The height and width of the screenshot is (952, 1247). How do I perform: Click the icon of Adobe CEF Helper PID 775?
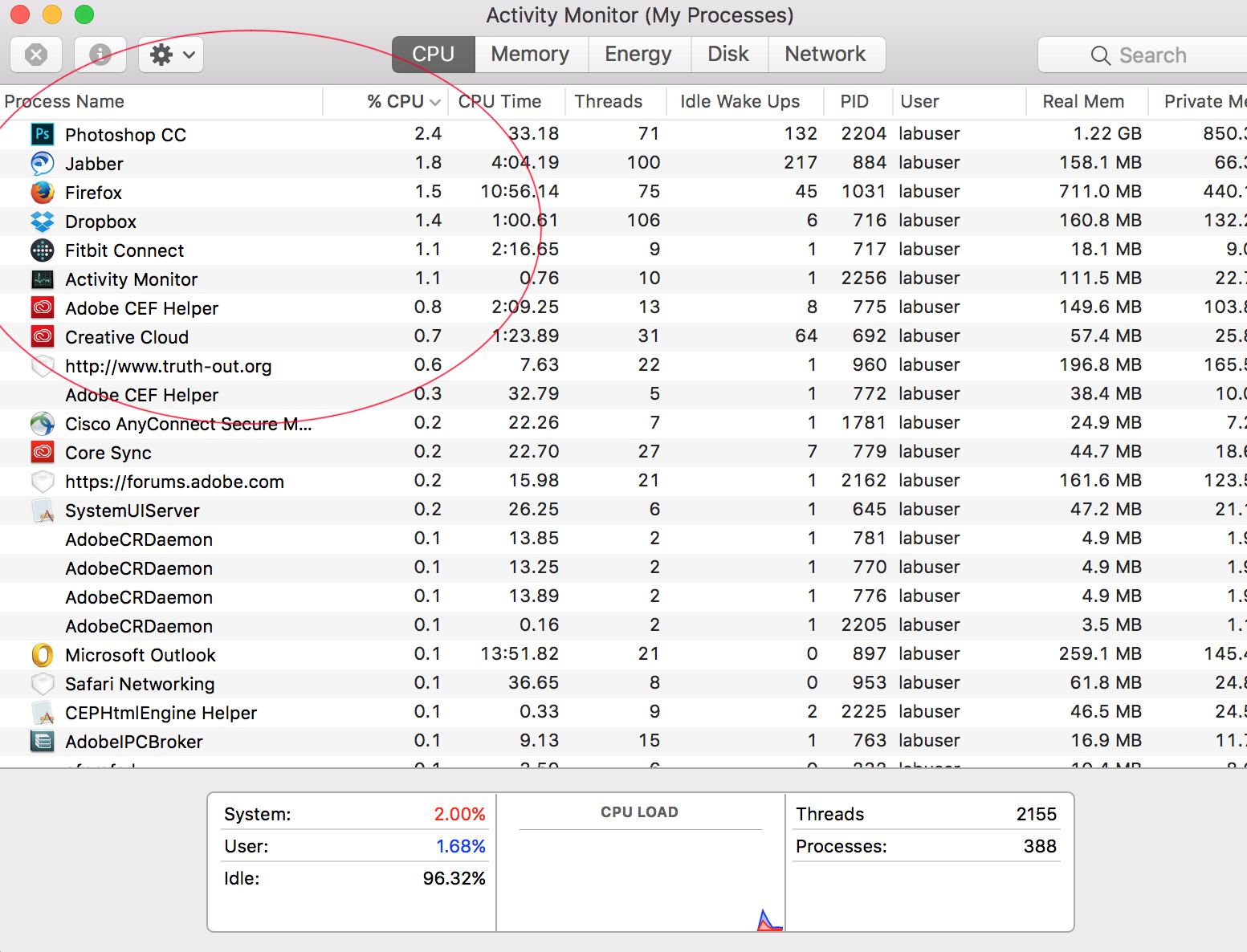coord(43,307)
